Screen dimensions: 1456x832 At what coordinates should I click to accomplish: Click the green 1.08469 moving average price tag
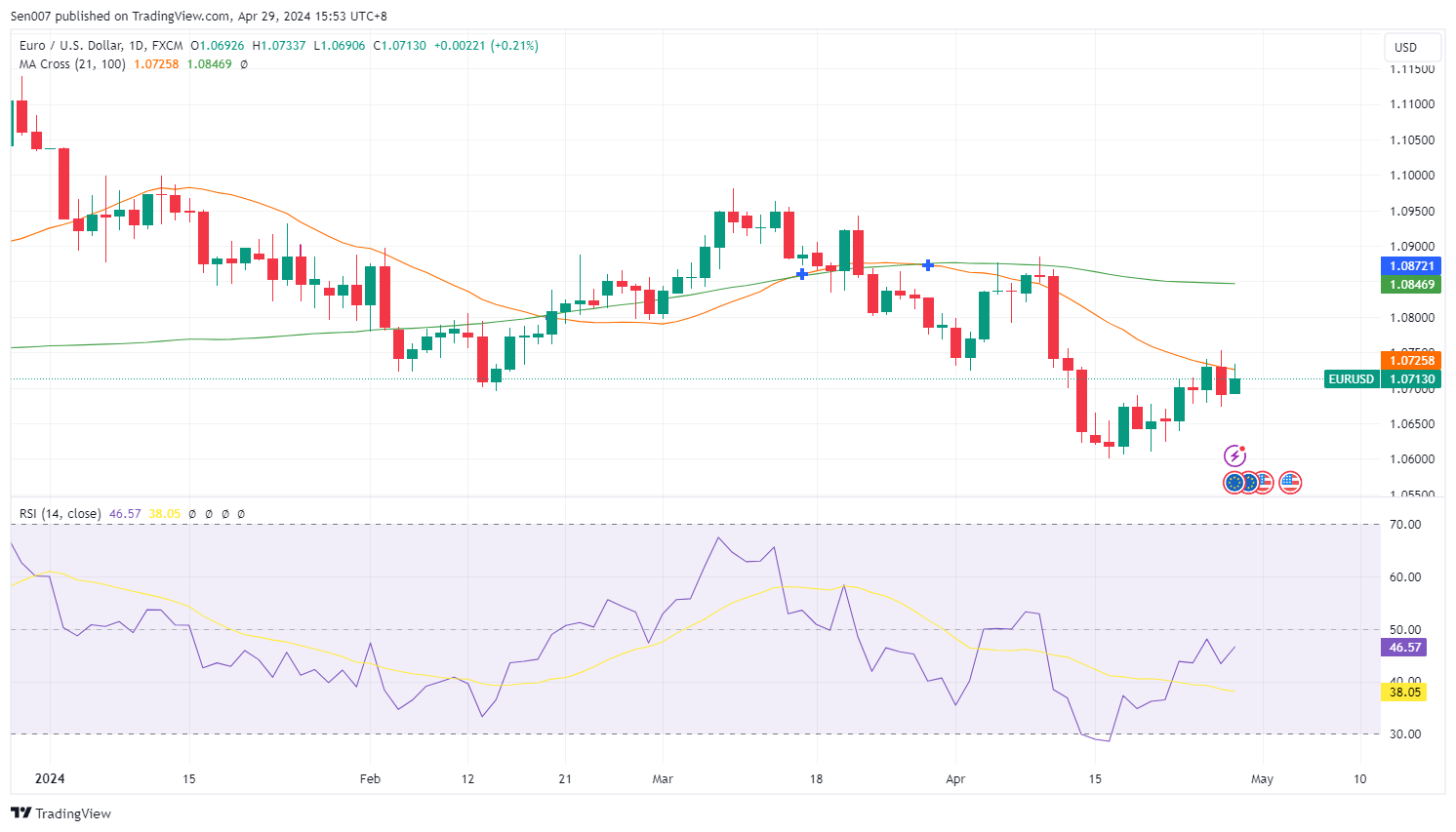(x=1411, y=285)
